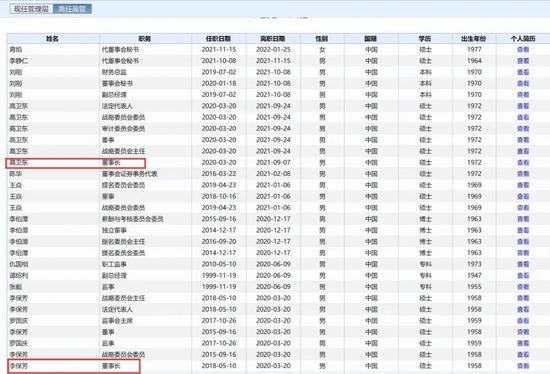Select the 陈华 name cell
Screen dimensions: 550x374
point(16,174)
